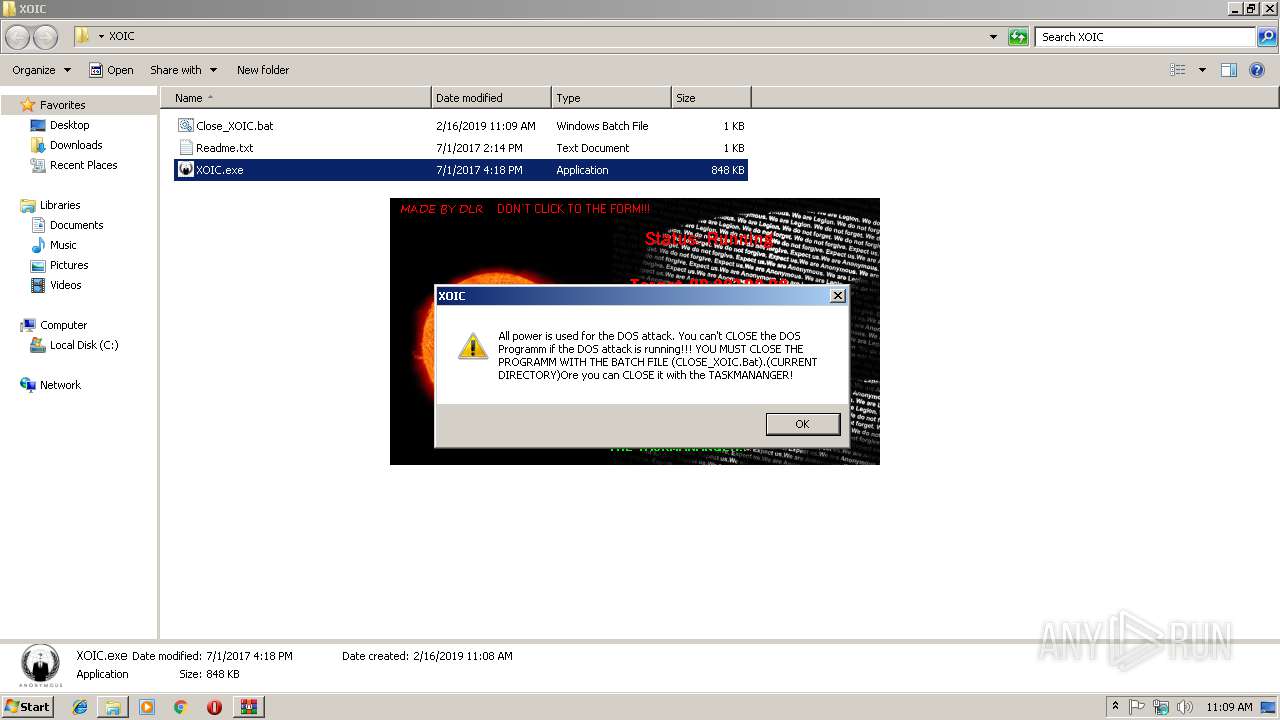
Task: Click New folder in toolbar
Action: (263, 70)
